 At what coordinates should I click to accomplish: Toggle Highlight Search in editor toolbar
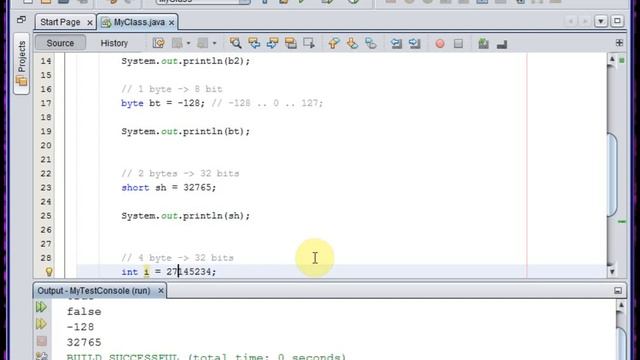tap(291, 43)
